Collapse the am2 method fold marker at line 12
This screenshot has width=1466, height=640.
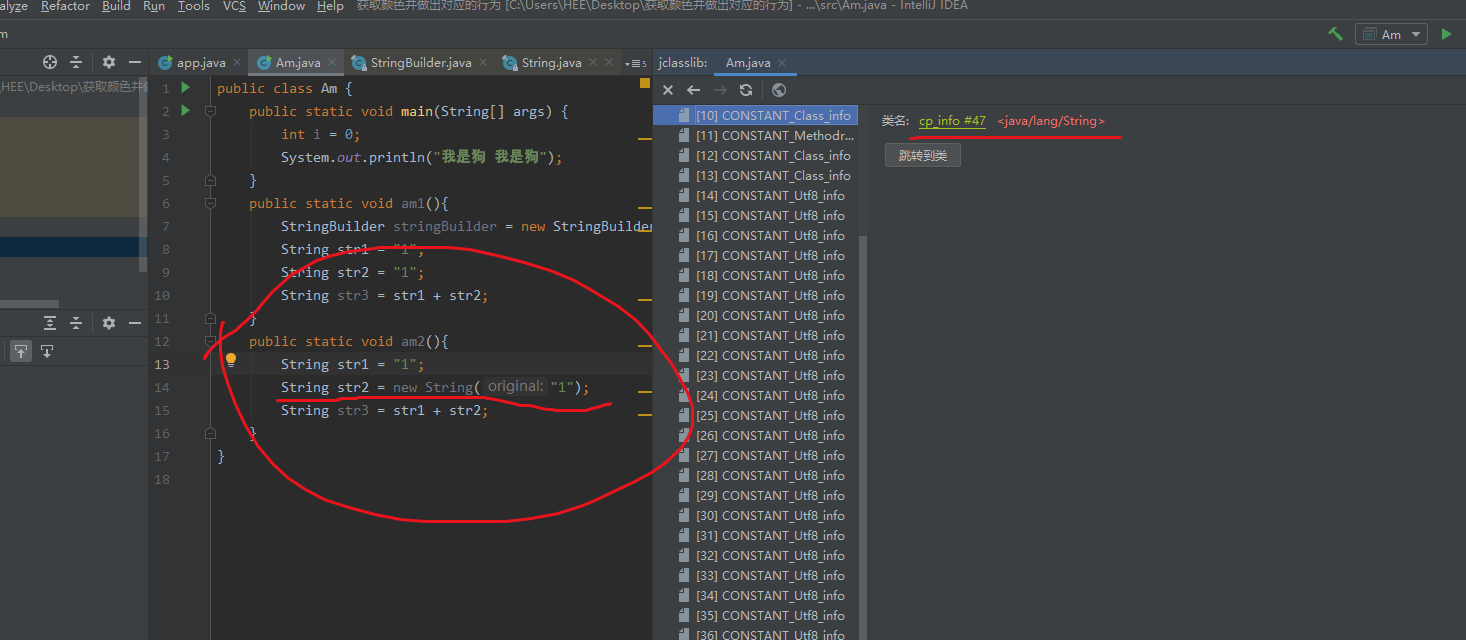(210, 341)
